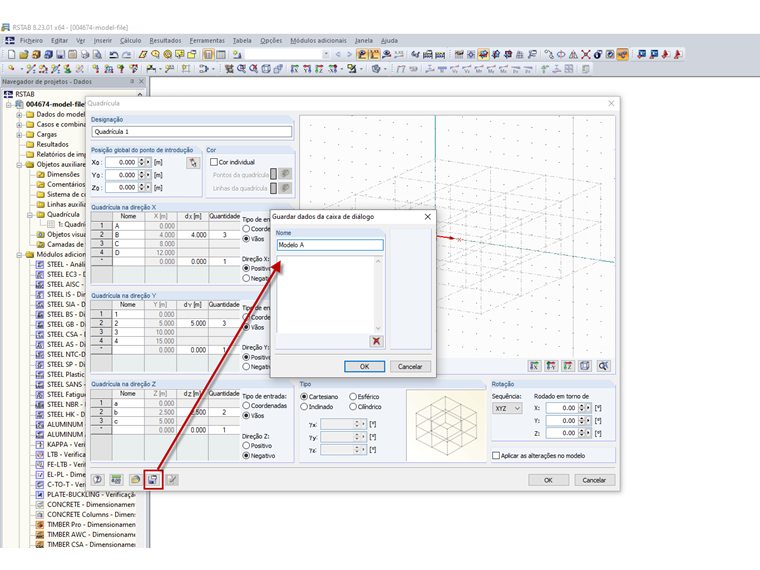Select STEEL EC3 module in navigator
The height and width of the screenshot is (570, 760).
tap(62, 274)
